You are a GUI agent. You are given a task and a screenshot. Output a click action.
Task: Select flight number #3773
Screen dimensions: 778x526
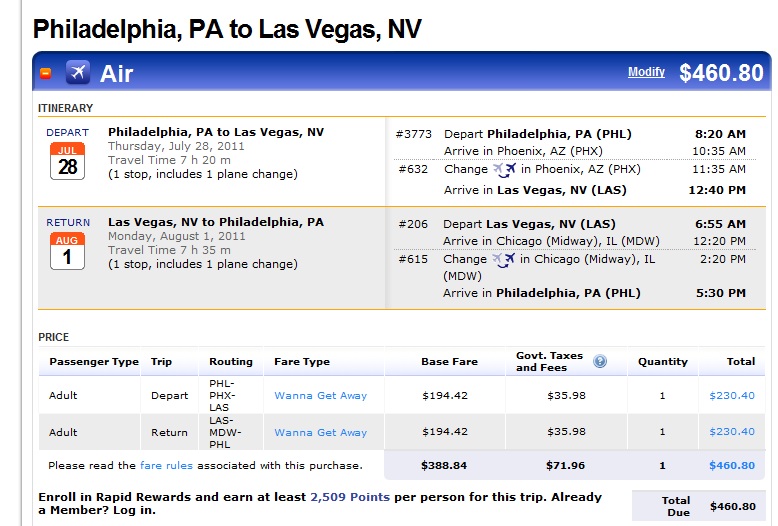coord(413,134)
